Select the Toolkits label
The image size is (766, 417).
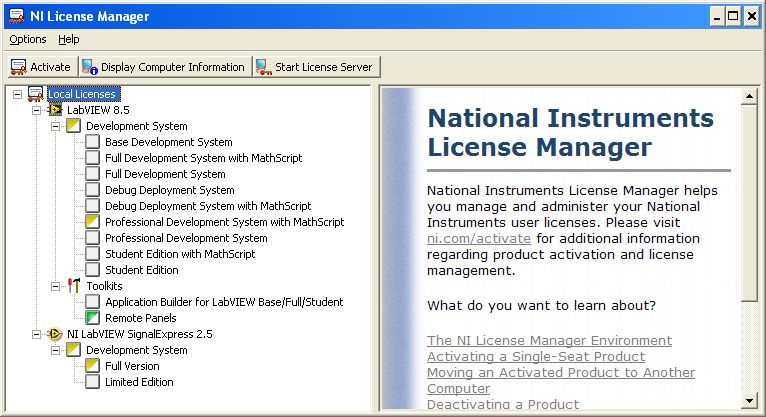pyautogui.click(x=104, y=286)
